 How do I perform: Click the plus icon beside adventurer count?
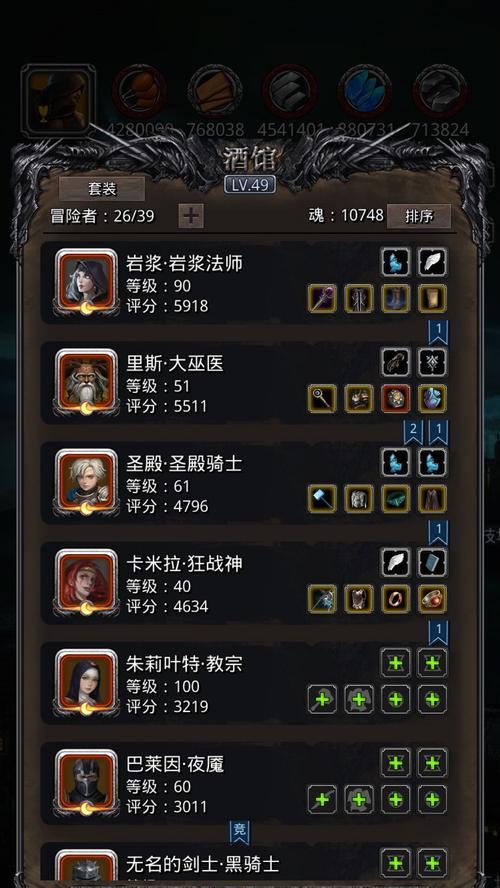(x=191, y=216)
